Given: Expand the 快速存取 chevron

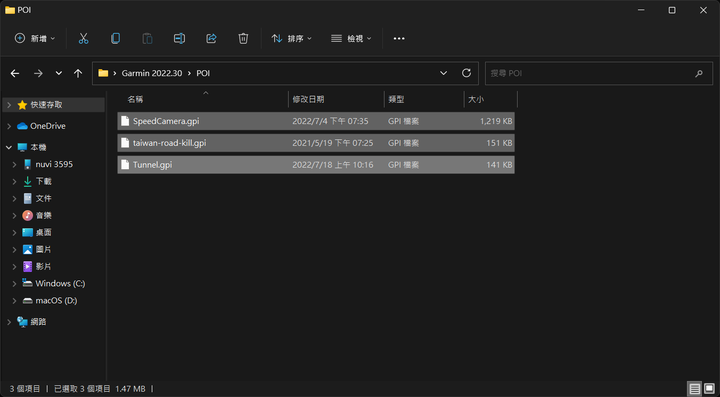Looking at the screenshot, I should (9, 105).
